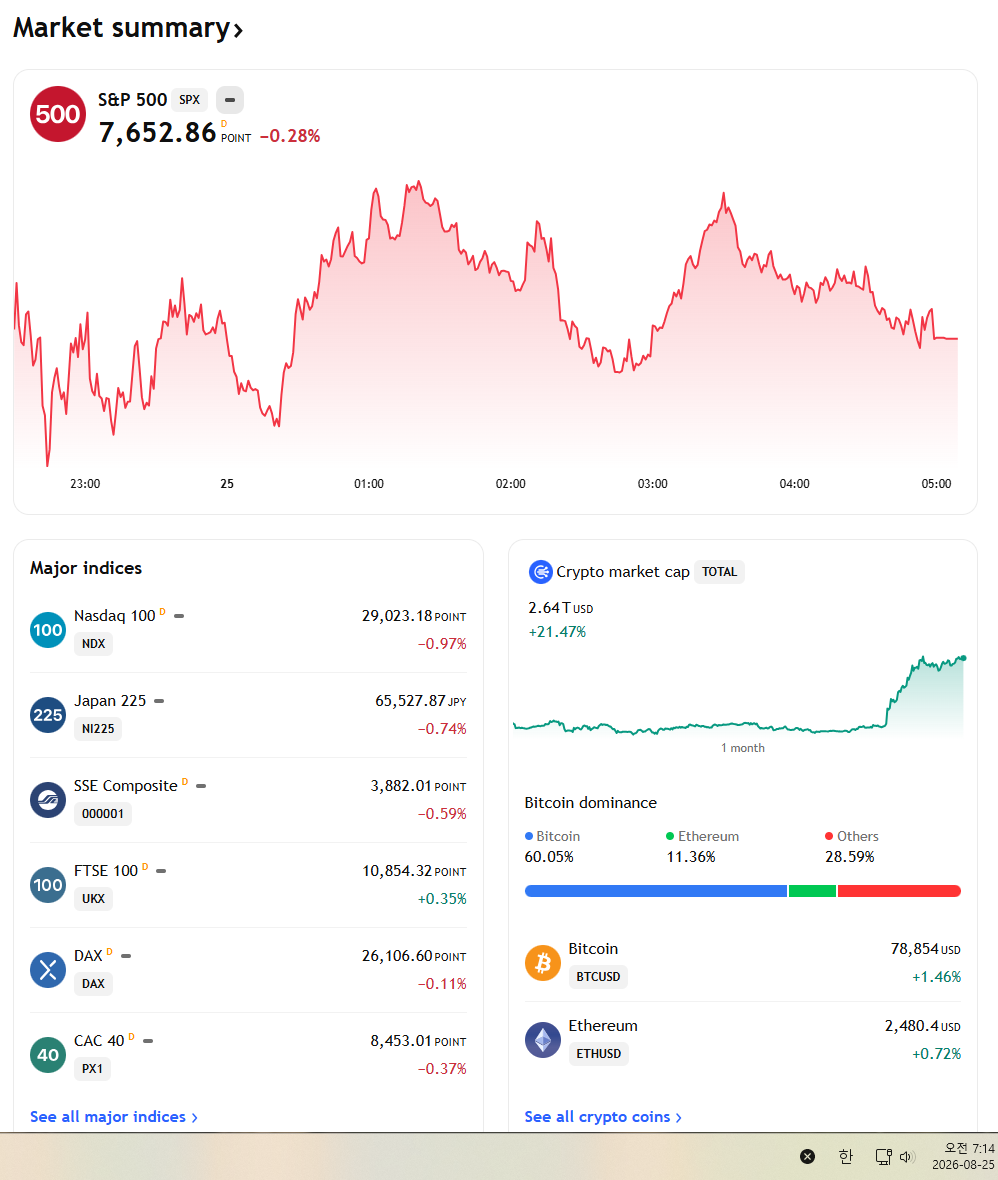
Task: Click the Bitcoin dominance heading
Action: [591, 803]
